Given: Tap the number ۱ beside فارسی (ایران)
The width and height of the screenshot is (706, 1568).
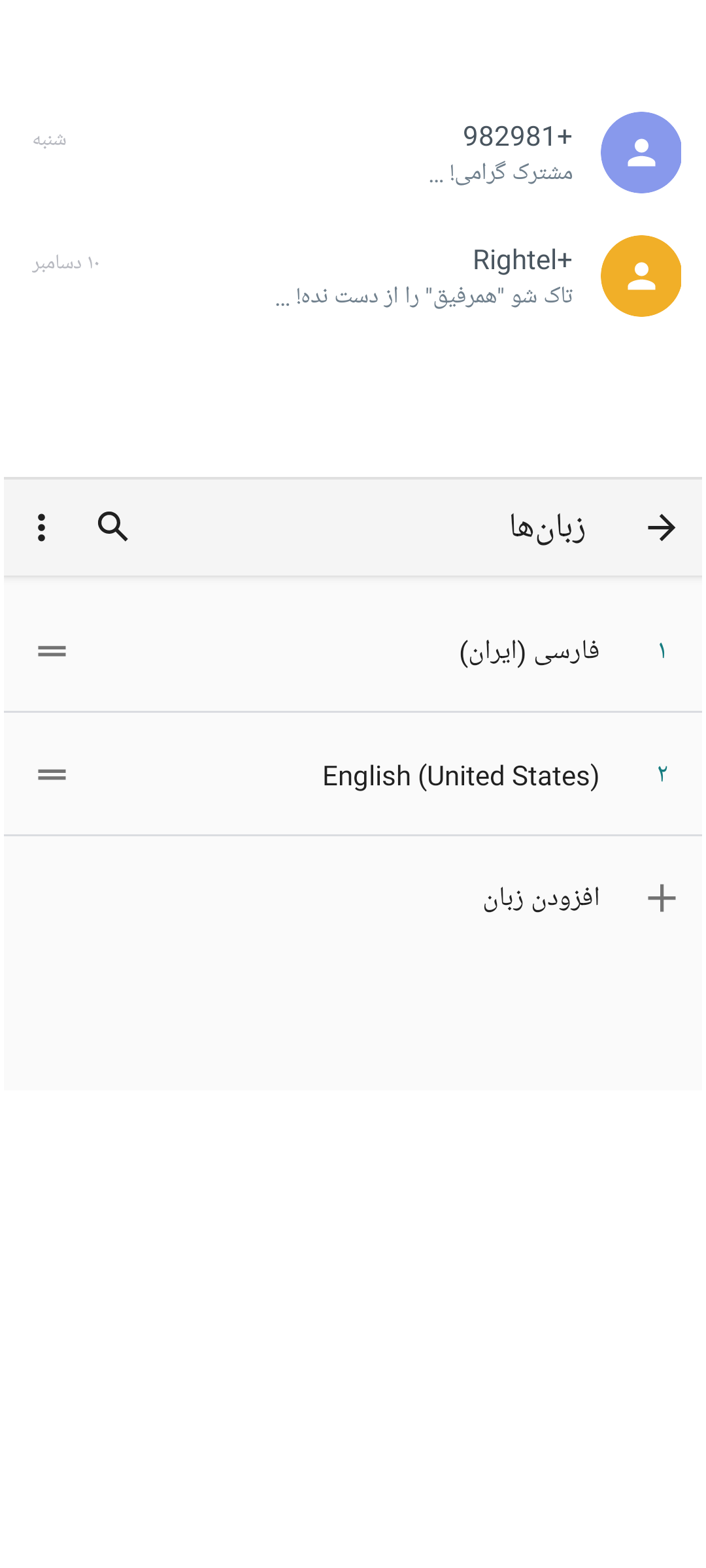Looking at the screenshot, I should point(664,651).
